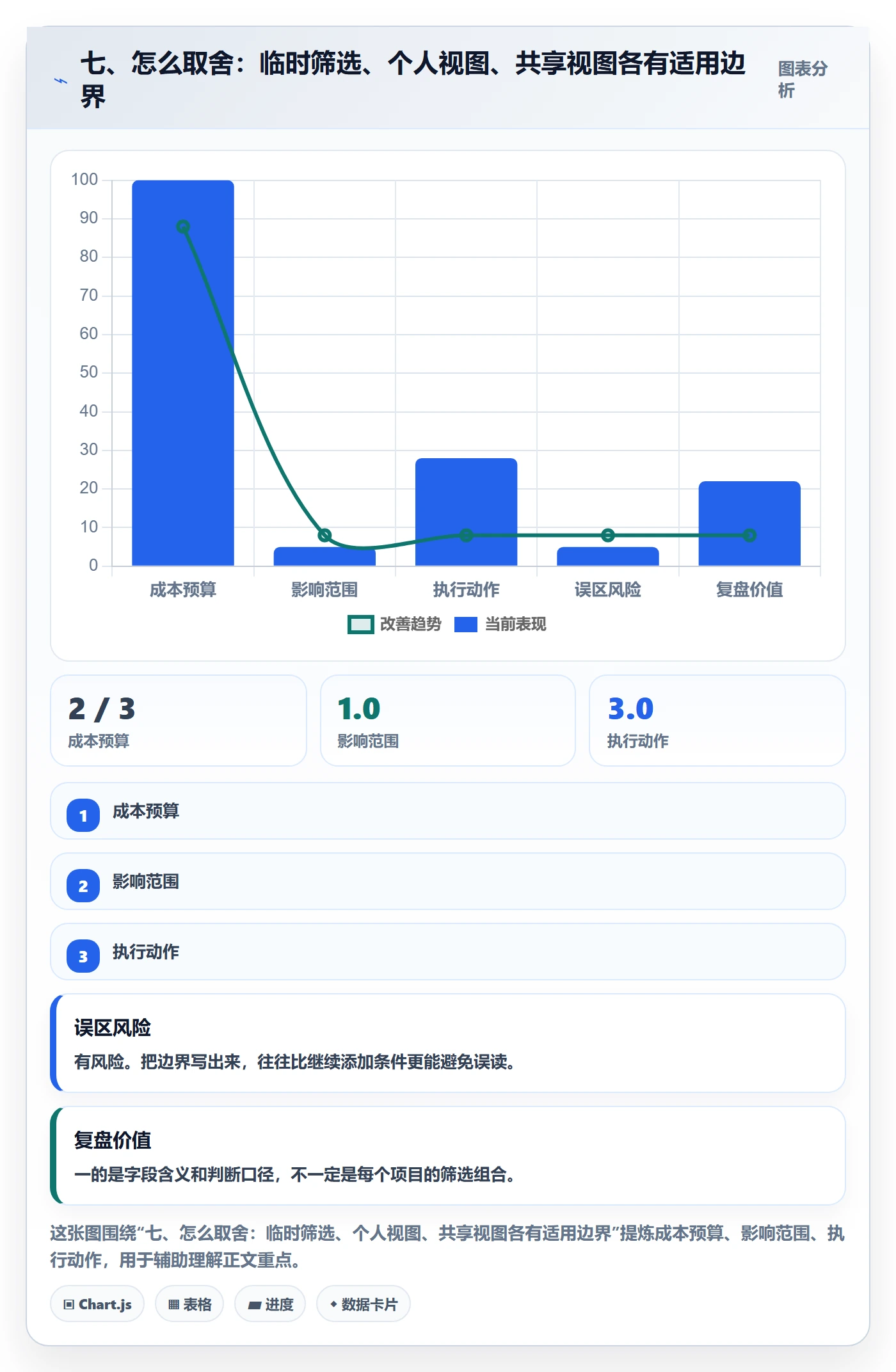
Task: Click the blue 复盘价值 bar in chart
Action: pyautogui.click(x=749, y=523)
